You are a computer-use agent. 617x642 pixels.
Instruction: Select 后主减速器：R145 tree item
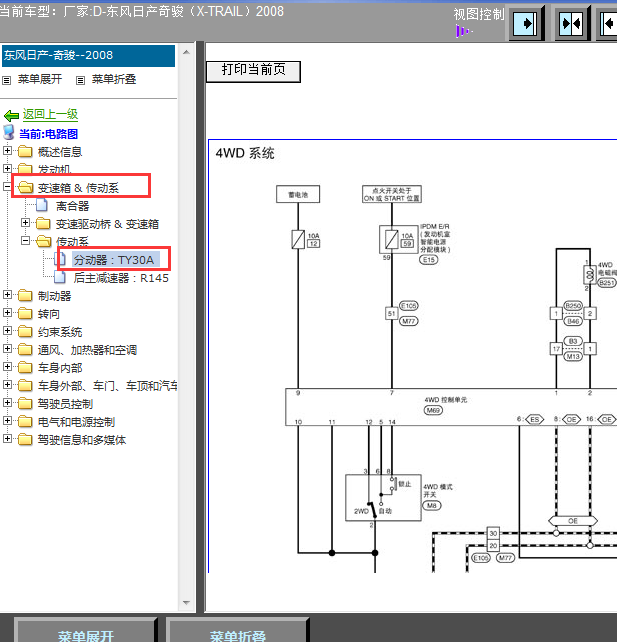click(121, 278)
